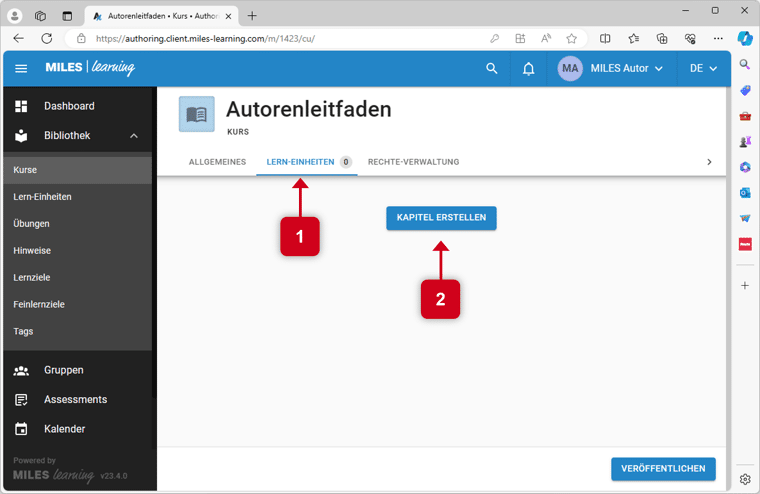The width and height of the screenshot is (760, 494).
Task: Collapse the Bibliothek section
Action: (x=134, y=136)
